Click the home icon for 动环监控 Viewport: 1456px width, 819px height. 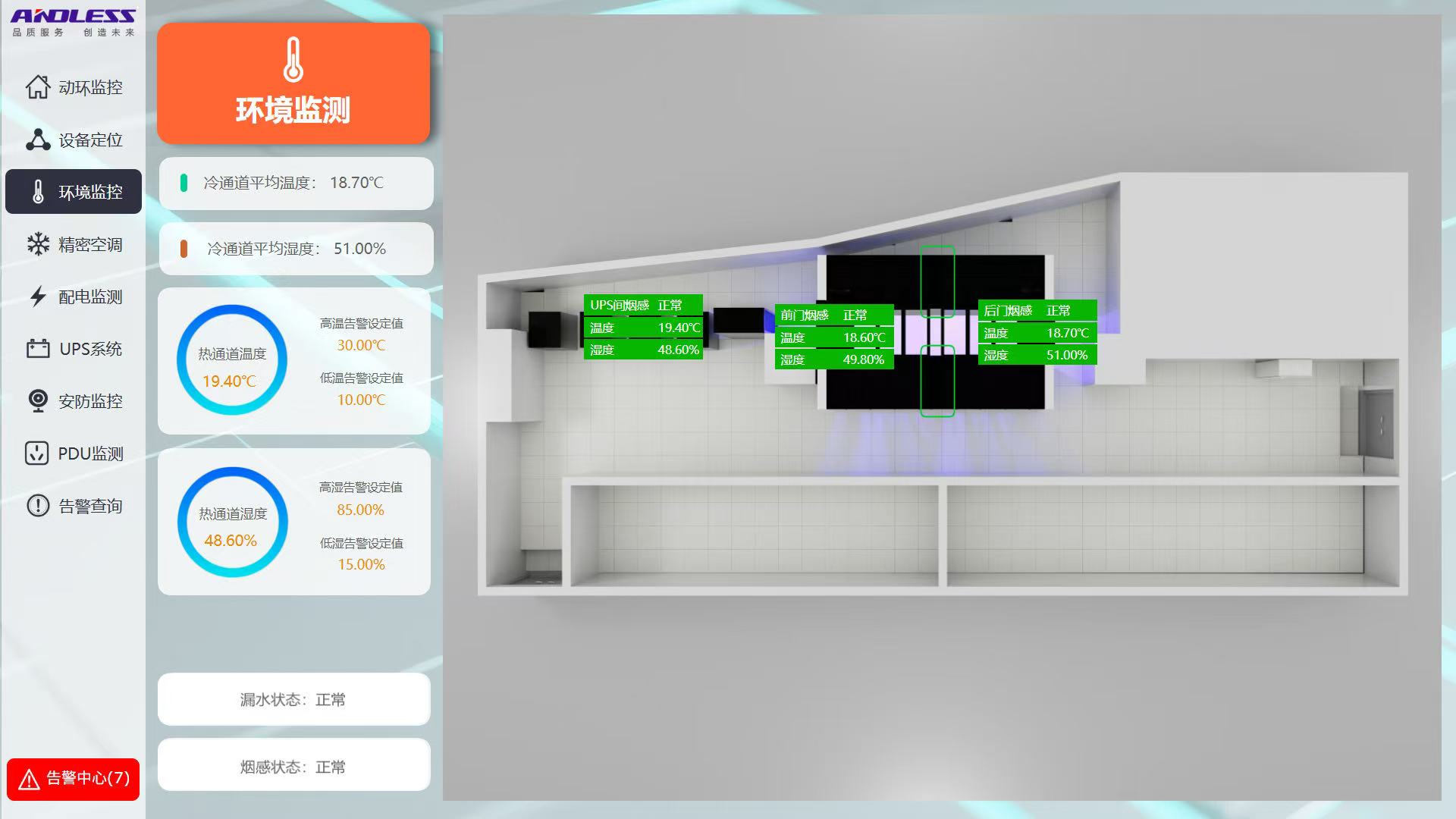[37, 87]
